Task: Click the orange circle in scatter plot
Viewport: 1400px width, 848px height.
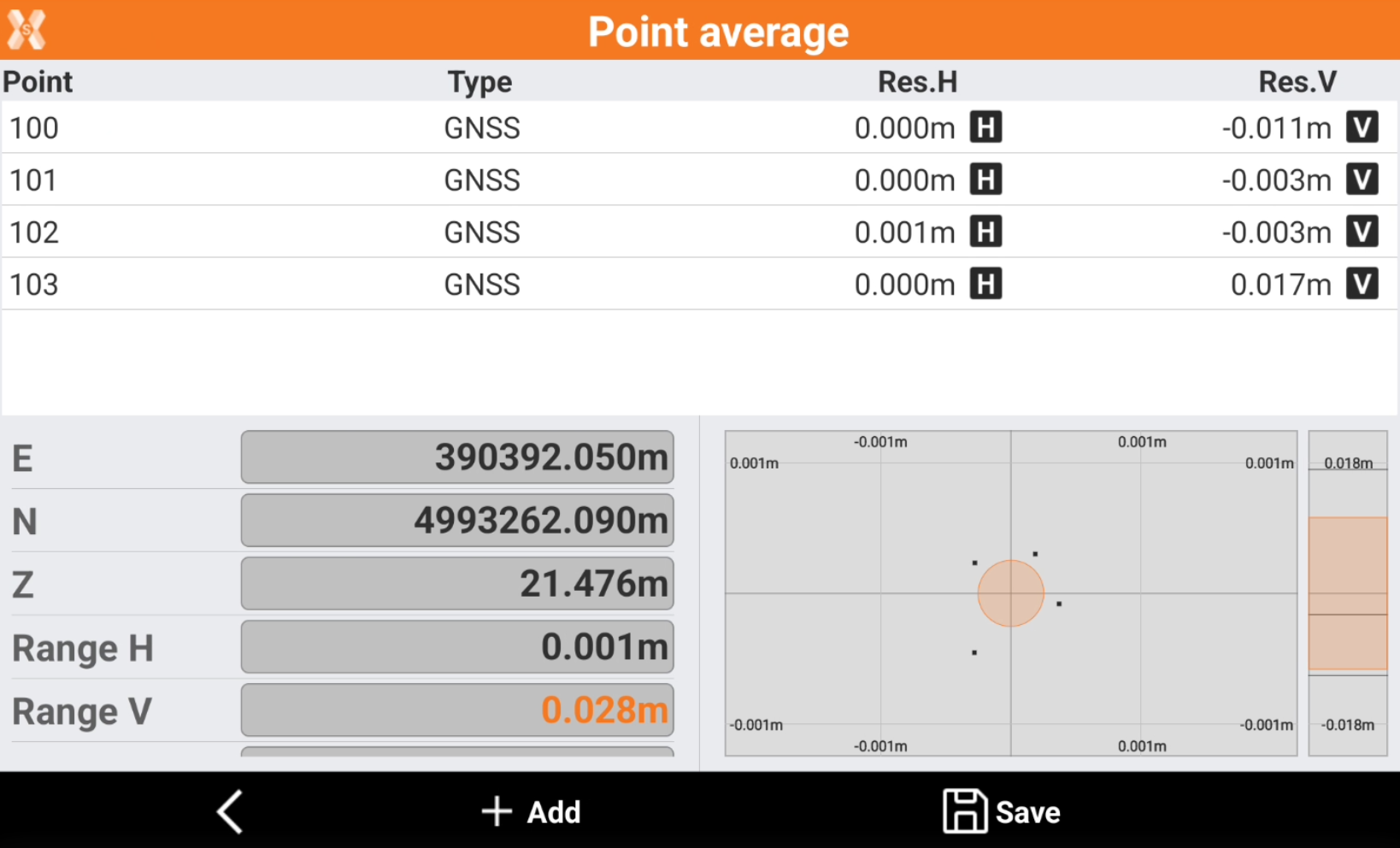Action: tap(1010, 593)
